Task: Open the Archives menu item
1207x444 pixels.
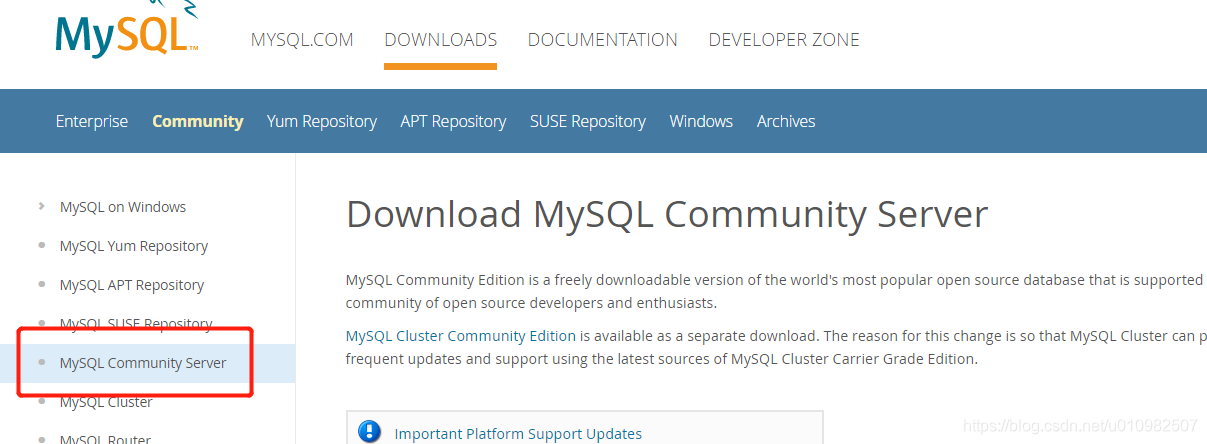Action: 786,121
